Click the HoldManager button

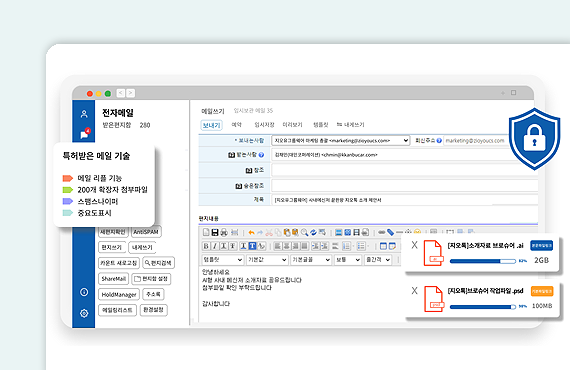coord(119,294)
